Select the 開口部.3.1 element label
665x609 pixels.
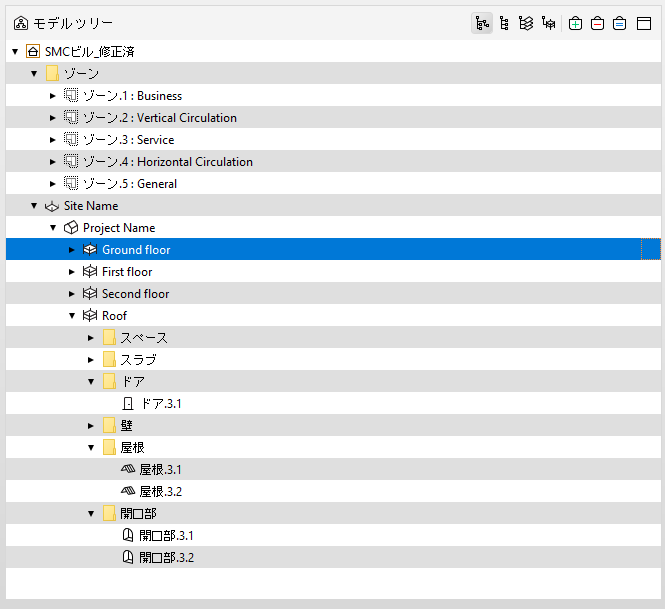pos(166,536)
